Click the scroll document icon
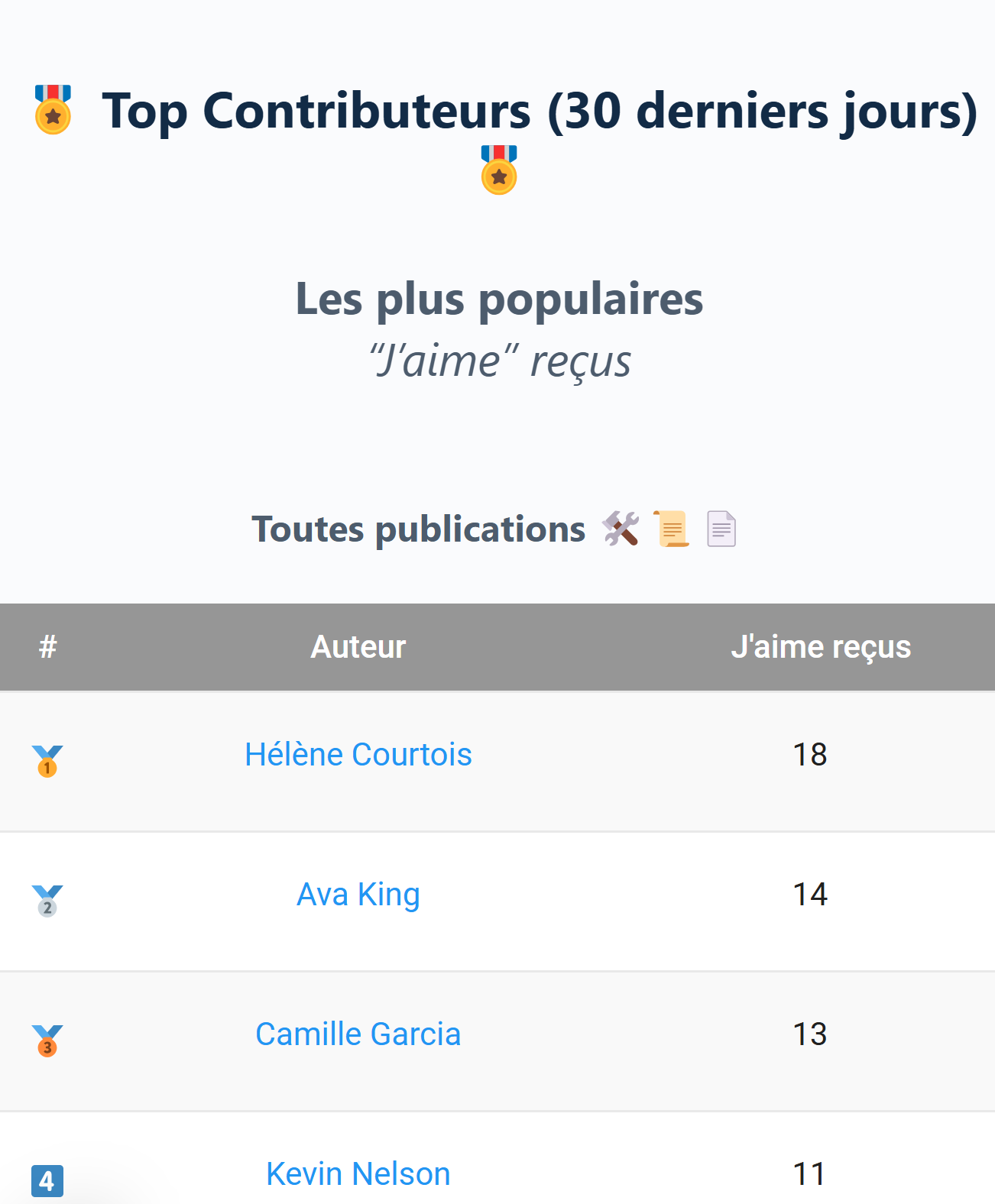Image resolution: width=995 pixels, height=1204 pixels. 672,529
